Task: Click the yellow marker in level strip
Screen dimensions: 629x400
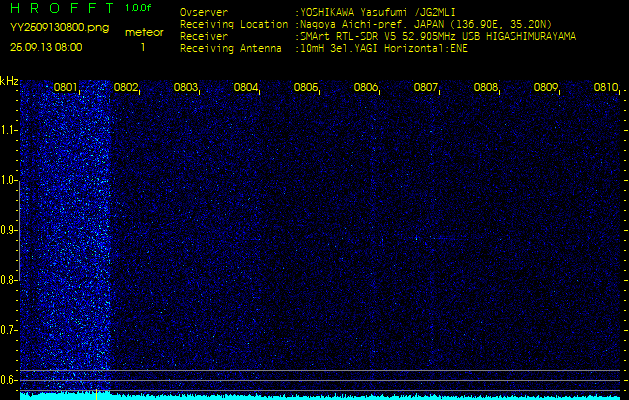Action: point(96,394)
